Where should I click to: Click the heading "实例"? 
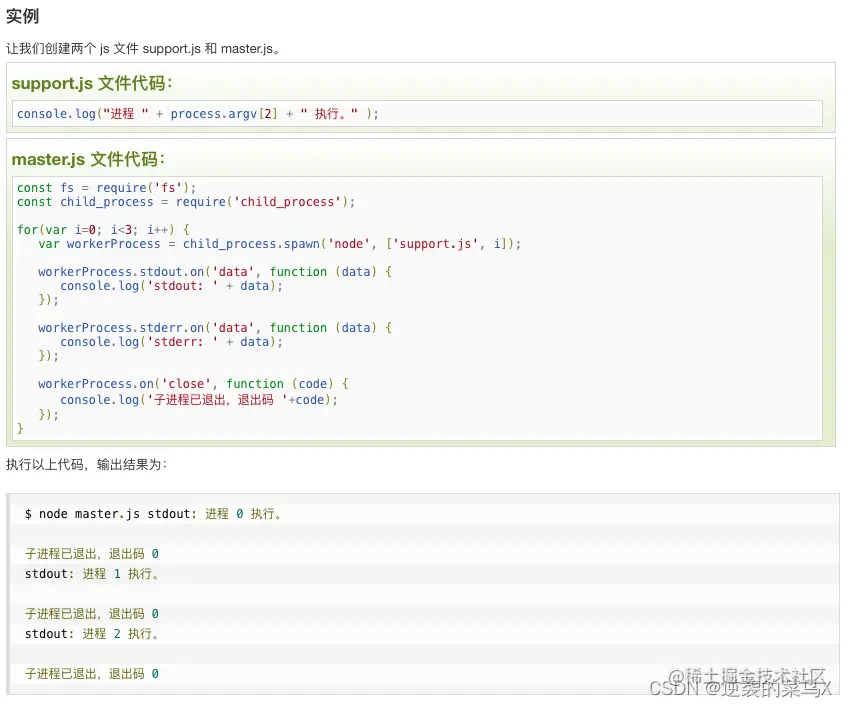click(23, 16)
